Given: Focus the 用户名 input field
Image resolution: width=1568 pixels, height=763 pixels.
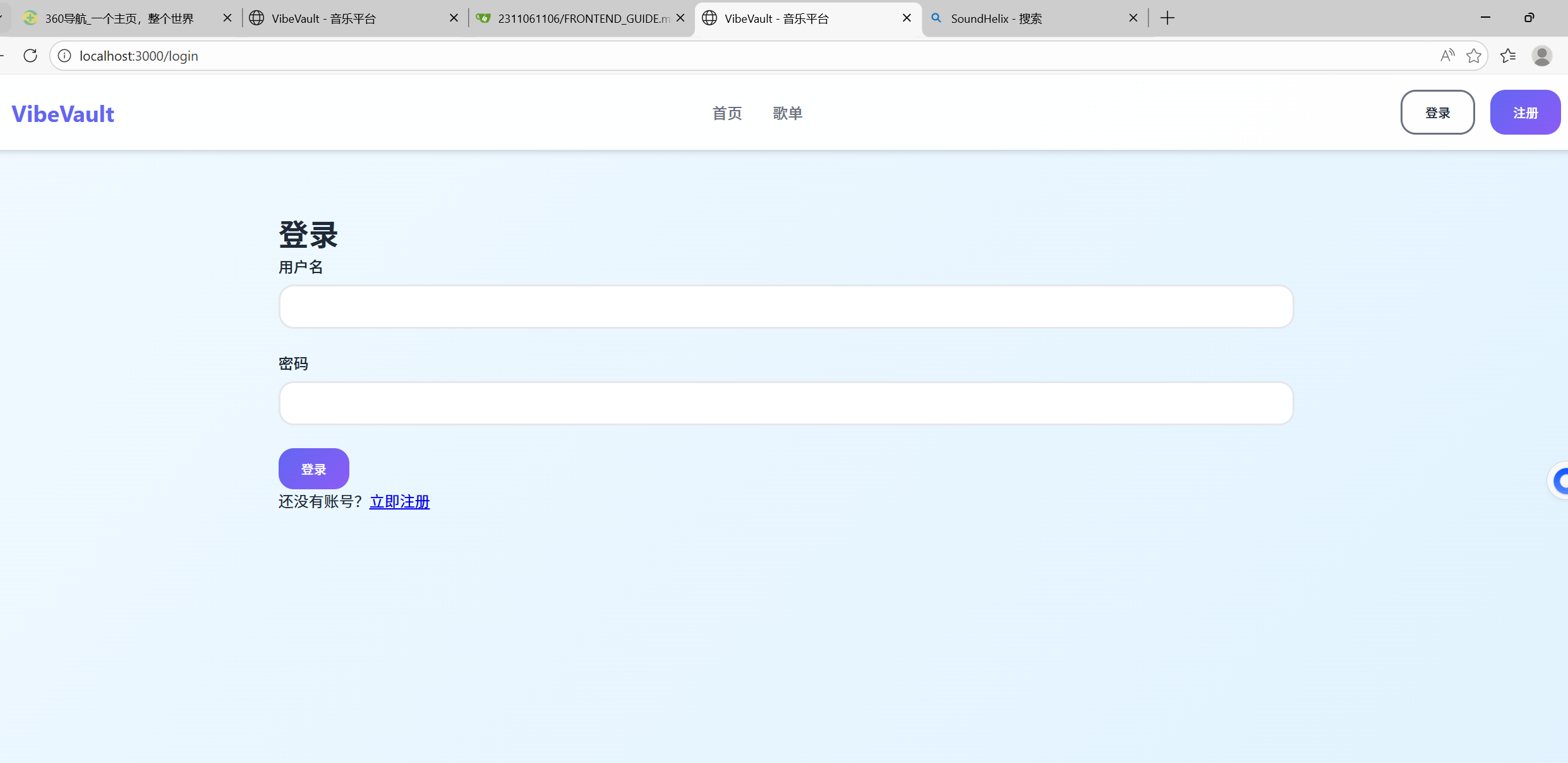Looking at the screenshot, I should 786,307.
